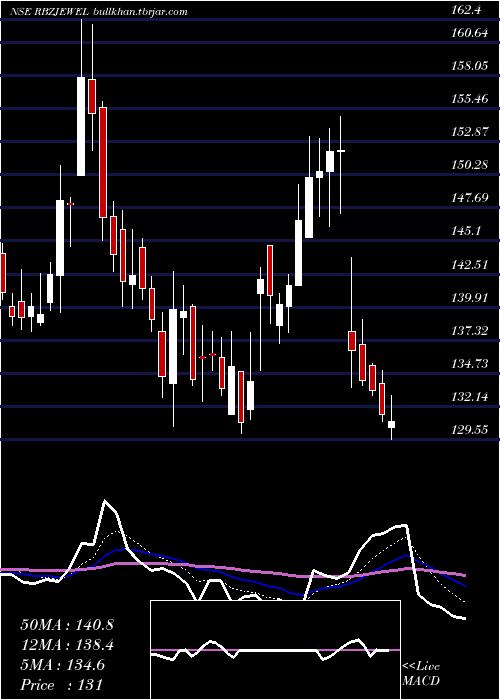Select the 137.32 price axis label
This screenshot has height=700, width=500.
(x=469, y=330)
